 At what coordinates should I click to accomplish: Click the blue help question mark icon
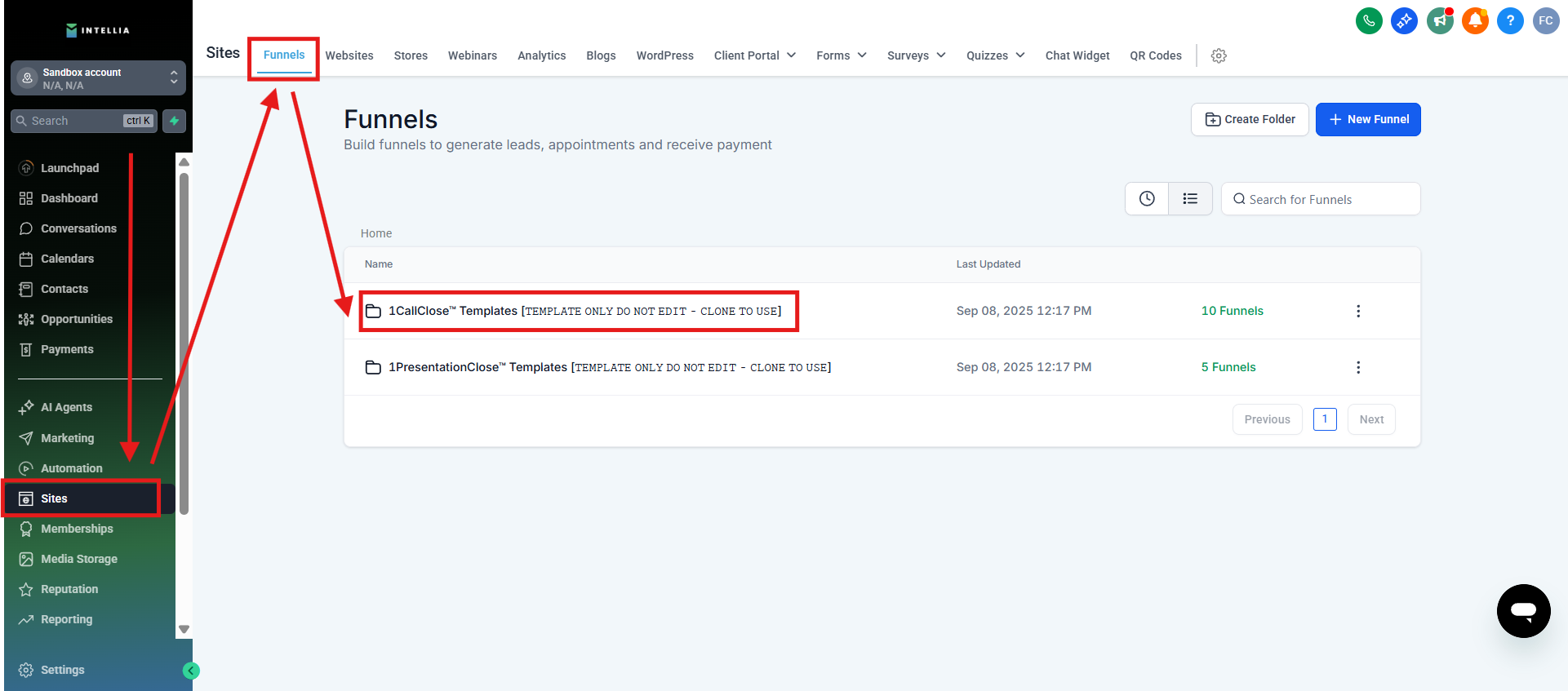(x=1510, y=21)
